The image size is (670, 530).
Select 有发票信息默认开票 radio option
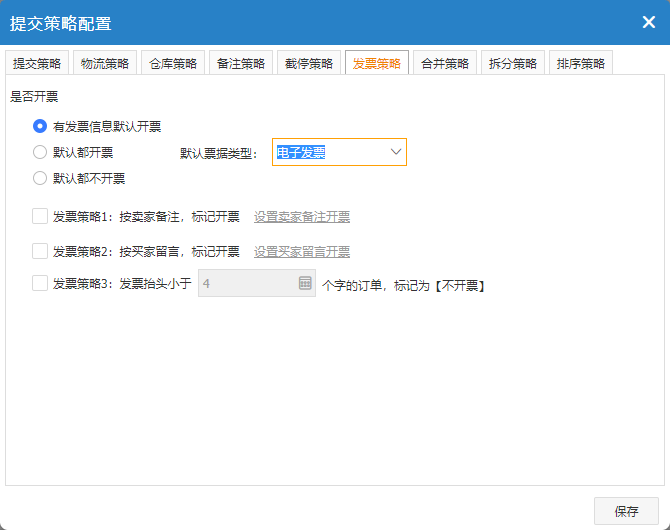click(x=40, y=126)
